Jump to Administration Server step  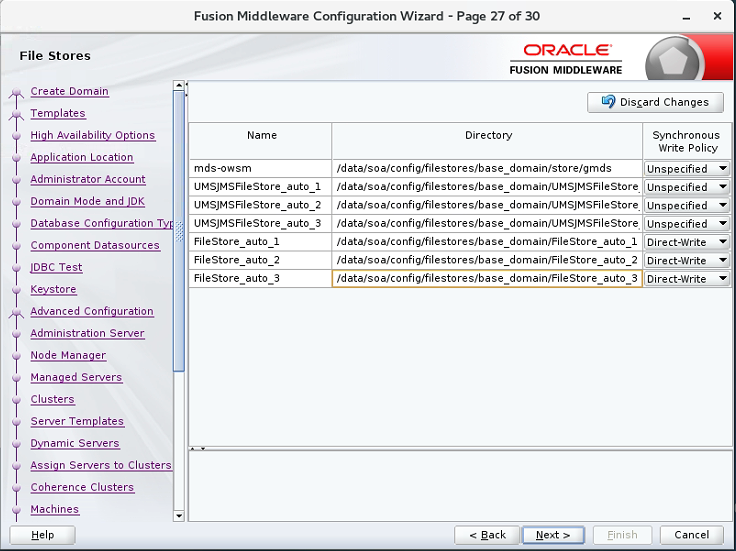point(87,333)
